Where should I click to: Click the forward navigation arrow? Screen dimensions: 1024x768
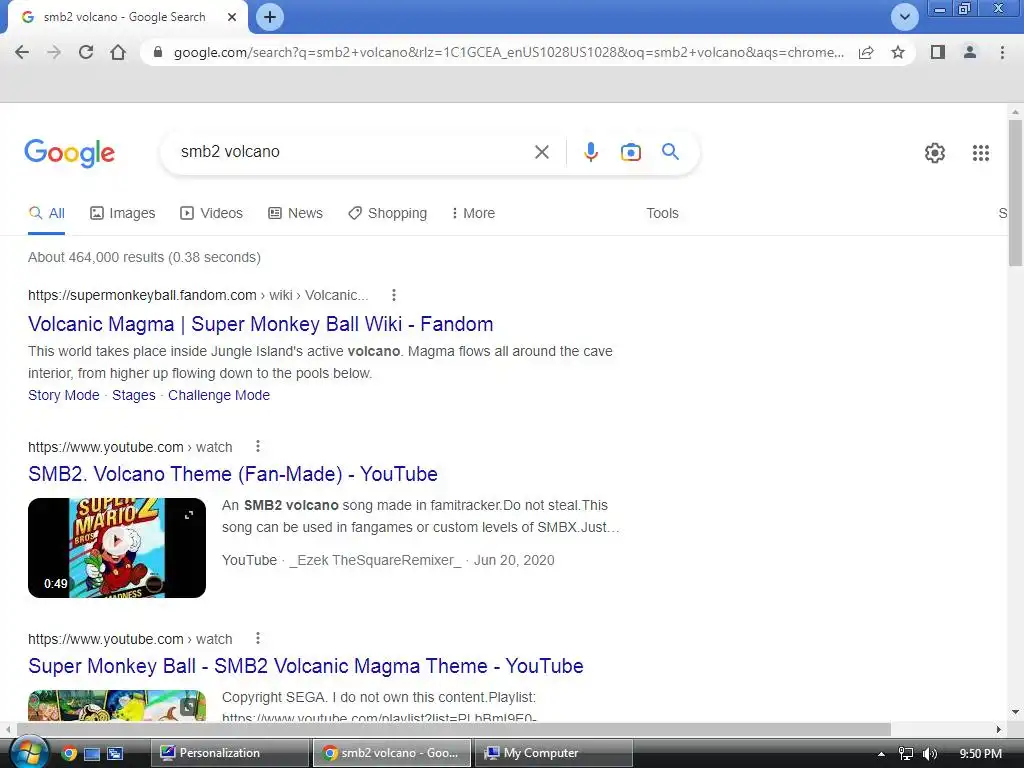[x=54, y=52]
